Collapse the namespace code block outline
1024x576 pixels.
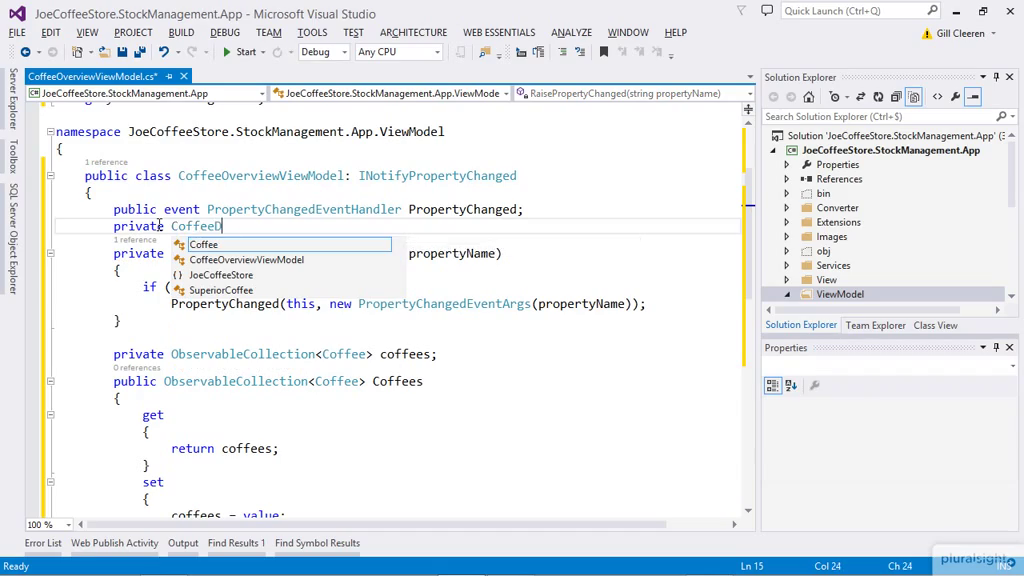(x=50, y=132)
